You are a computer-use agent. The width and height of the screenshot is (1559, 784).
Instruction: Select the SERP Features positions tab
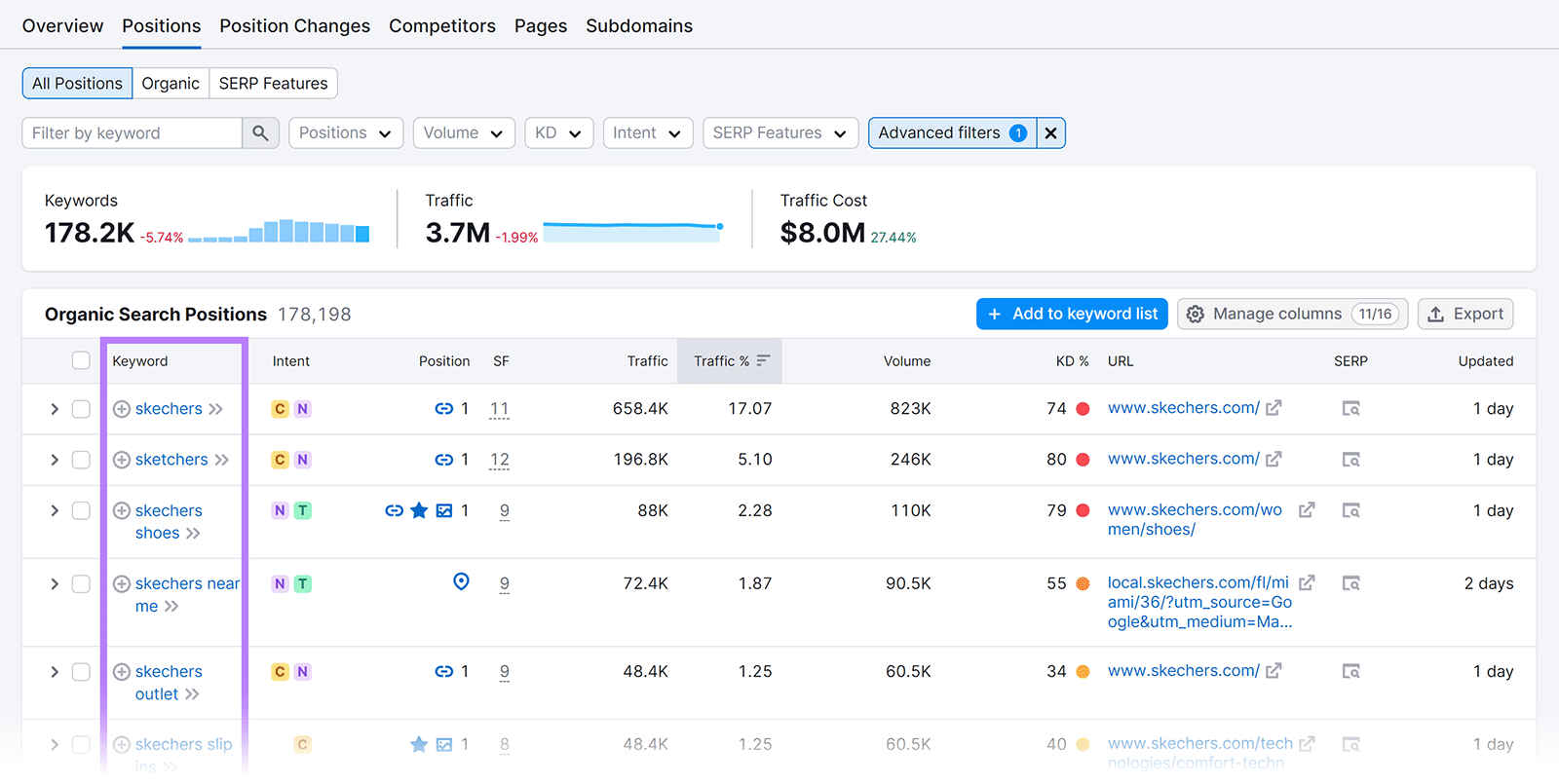tap(273, 84)
